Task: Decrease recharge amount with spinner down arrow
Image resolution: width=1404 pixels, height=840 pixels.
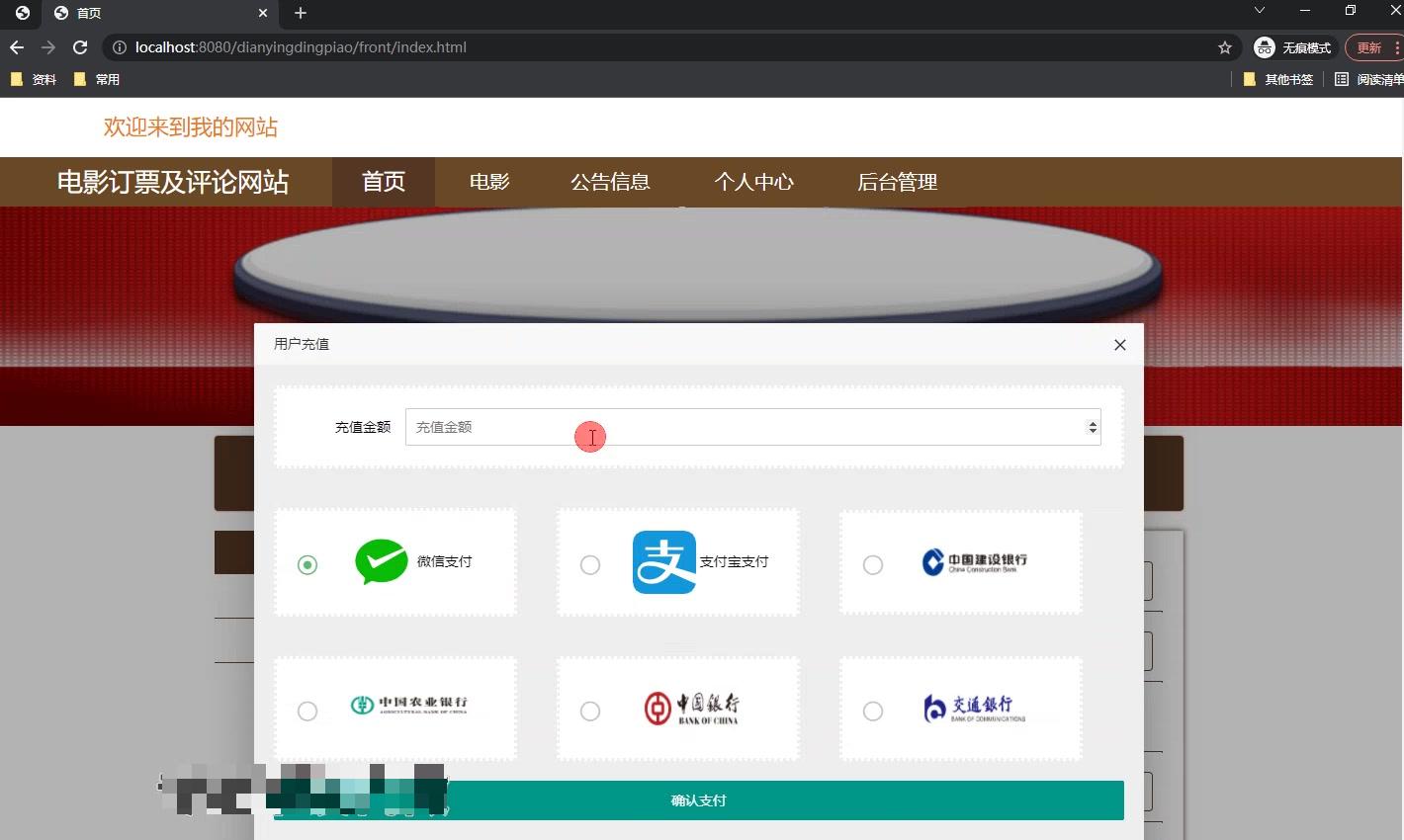Action: (x=1093, y=432)
